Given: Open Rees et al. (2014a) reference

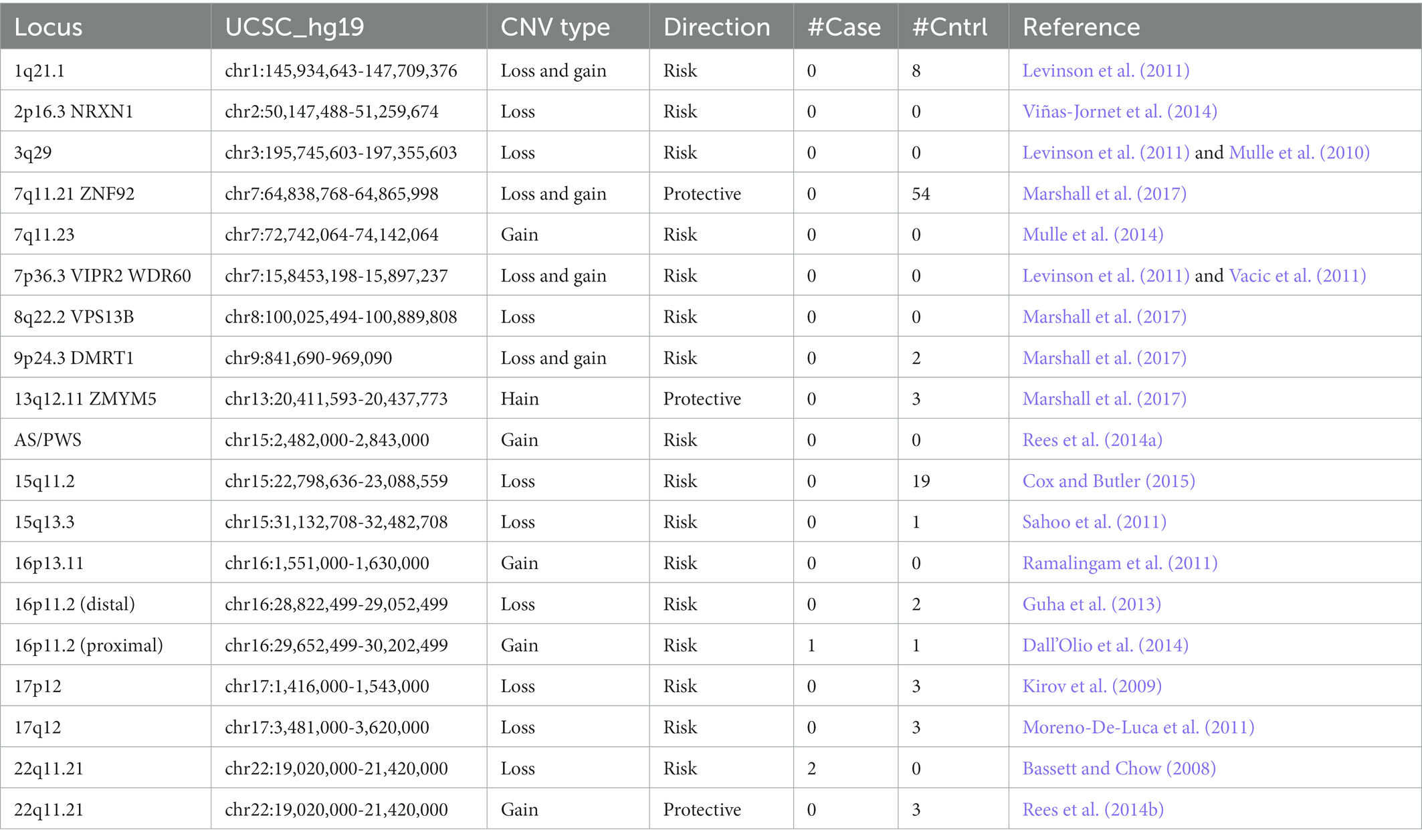Looking at the screenshot, I should (x=1092, y=440).
